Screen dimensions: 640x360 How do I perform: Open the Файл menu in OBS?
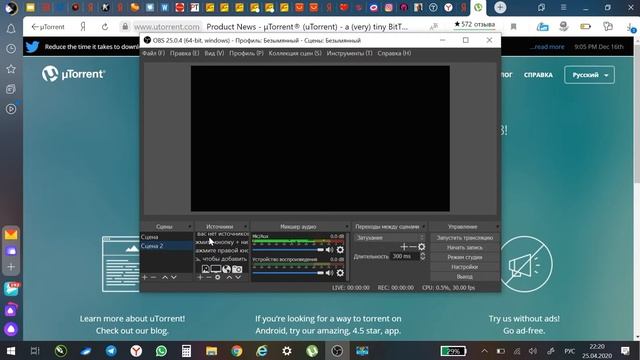[x=153, y=53]
